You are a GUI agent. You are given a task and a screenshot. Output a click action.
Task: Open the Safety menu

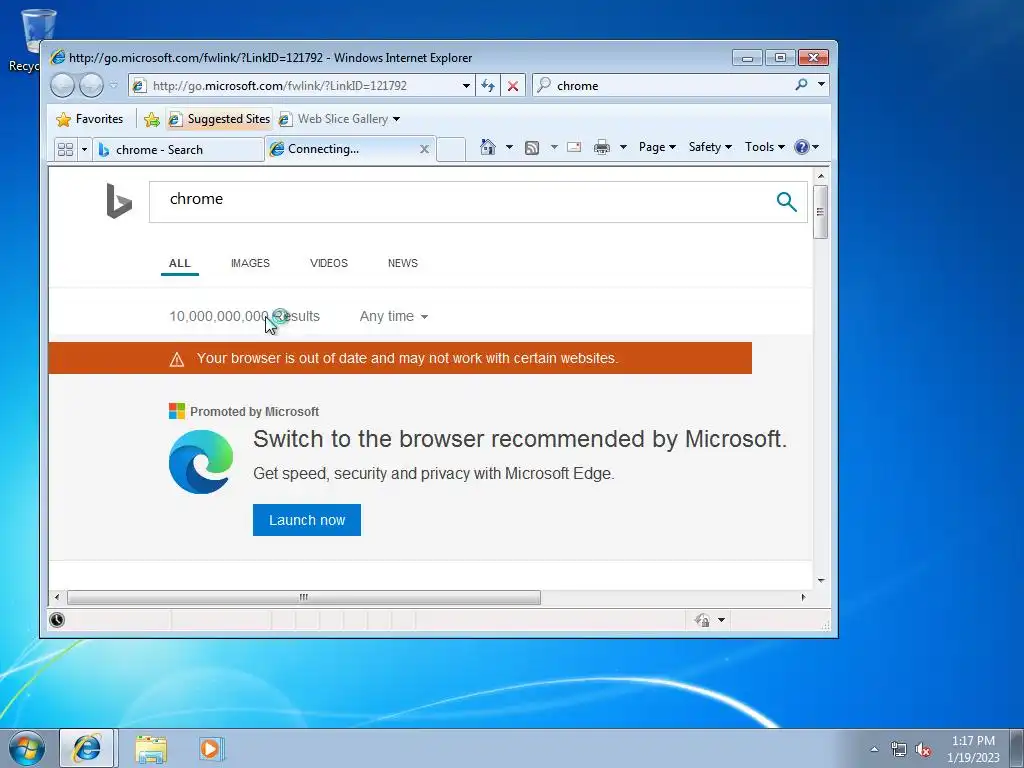pyautogui.click(x=710, y=147)
